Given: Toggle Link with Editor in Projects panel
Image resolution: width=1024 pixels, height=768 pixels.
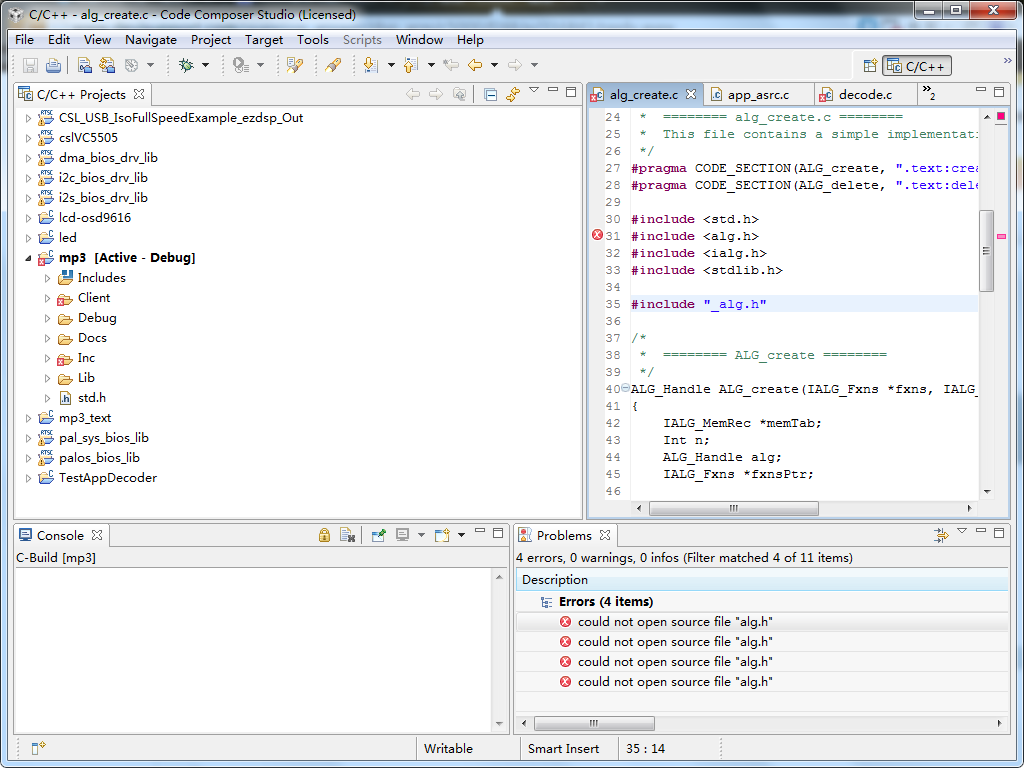Looking at the screenshot, I should point(513,94).
